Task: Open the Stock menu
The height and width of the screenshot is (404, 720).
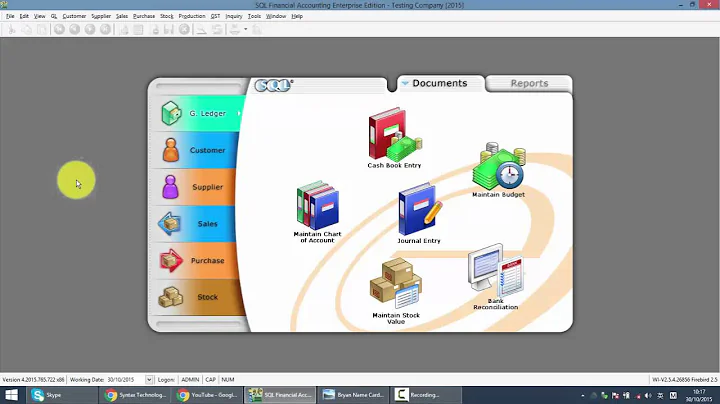Action: [167, 16]
